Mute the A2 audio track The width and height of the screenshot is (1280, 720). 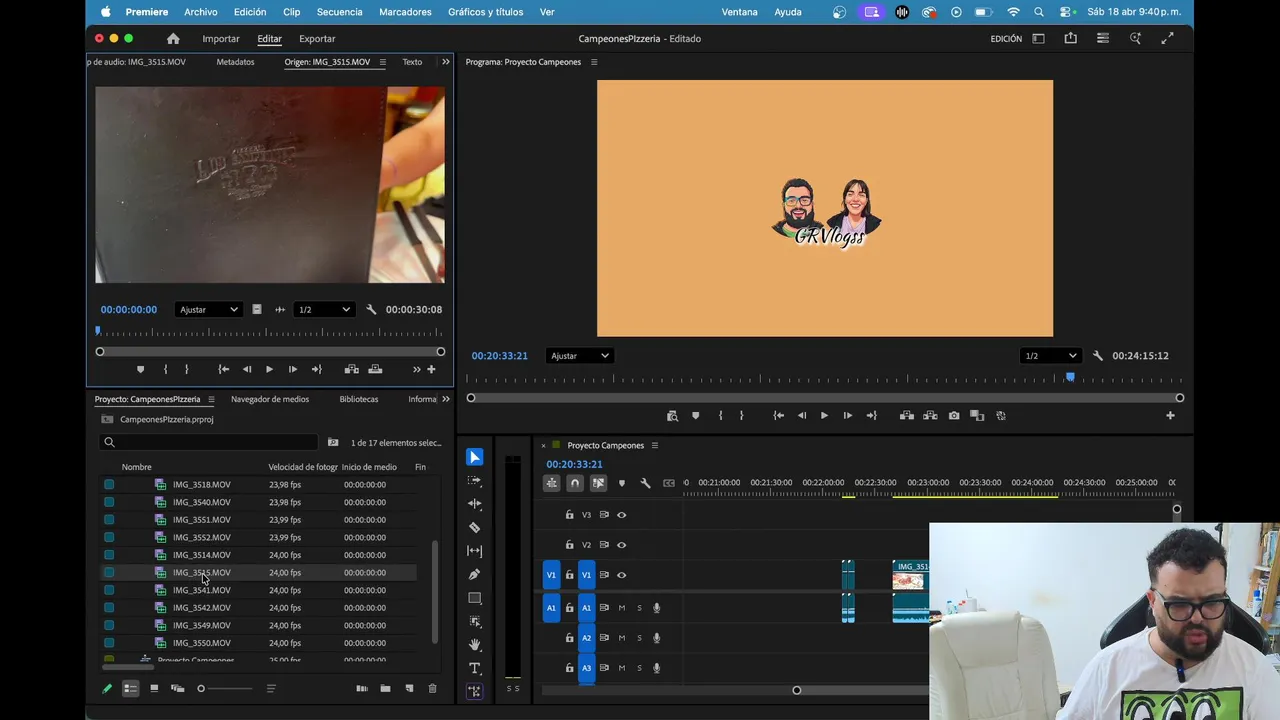(621, 638)
